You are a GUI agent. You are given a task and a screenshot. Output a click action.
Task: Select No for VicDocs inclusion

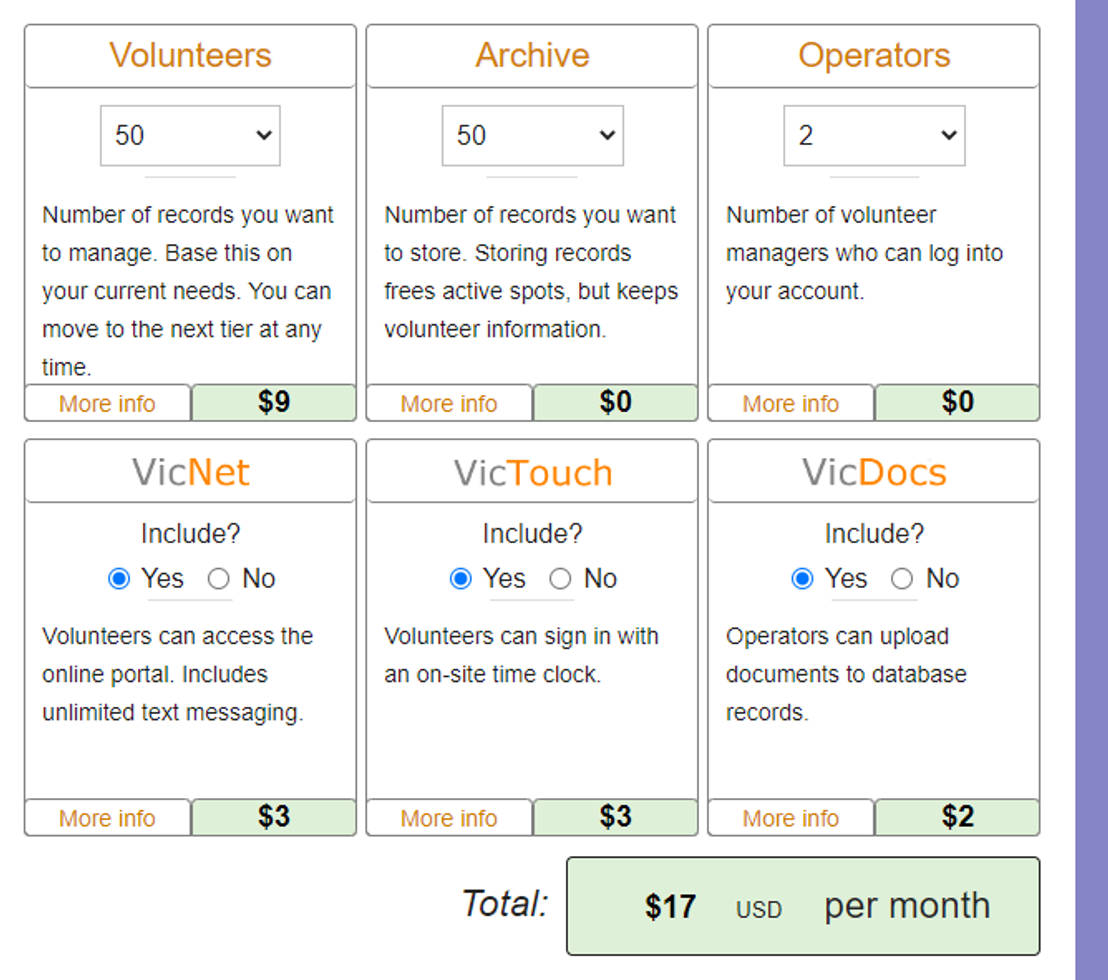point(902,578)
